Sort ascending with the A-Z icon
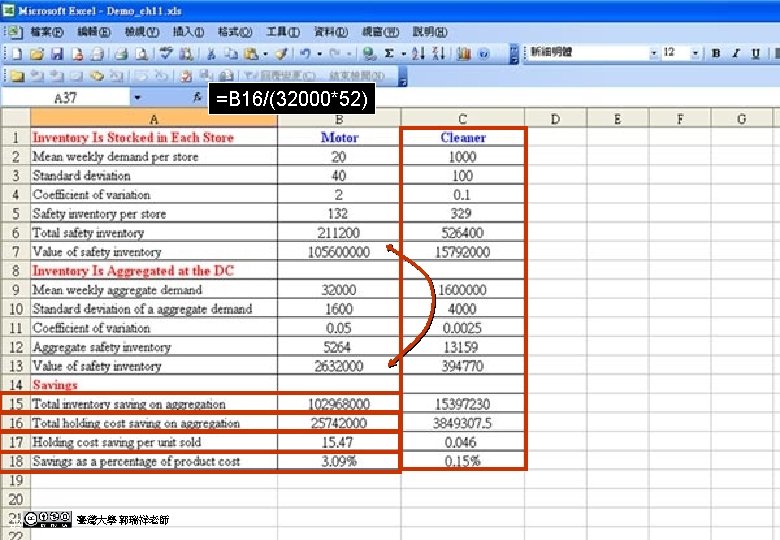 (418, 54)
